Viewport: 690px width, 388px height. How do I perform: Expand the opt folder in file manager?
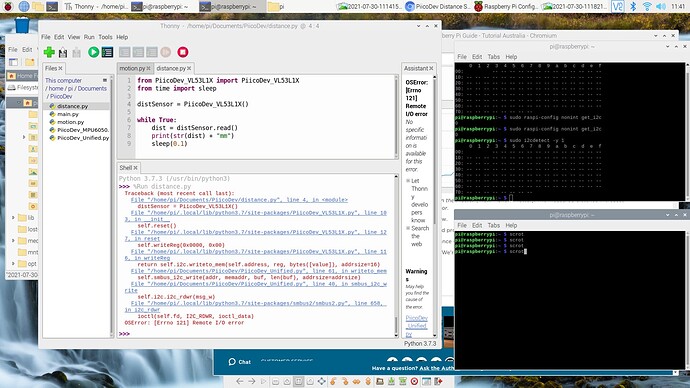tap(13, 264)
